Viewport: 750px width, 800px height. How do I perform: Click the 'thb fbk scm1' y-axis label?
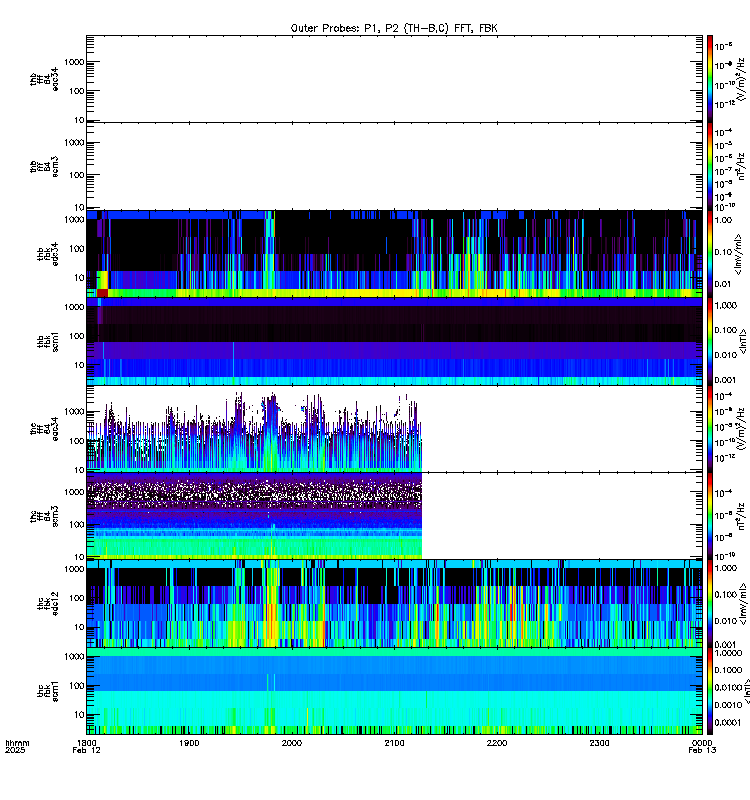click(x=48, y=342)
